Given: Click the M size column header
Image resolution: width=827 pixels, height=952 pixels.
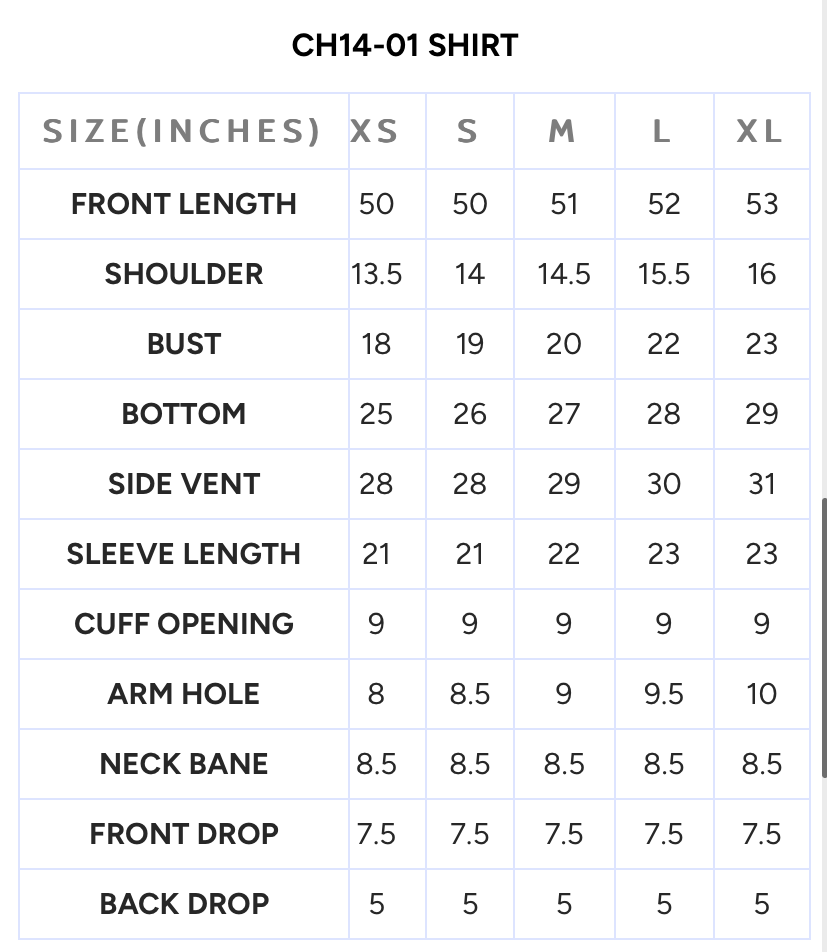Looking at the screenshot, I should pyautogui.click(x=563, y=131).
